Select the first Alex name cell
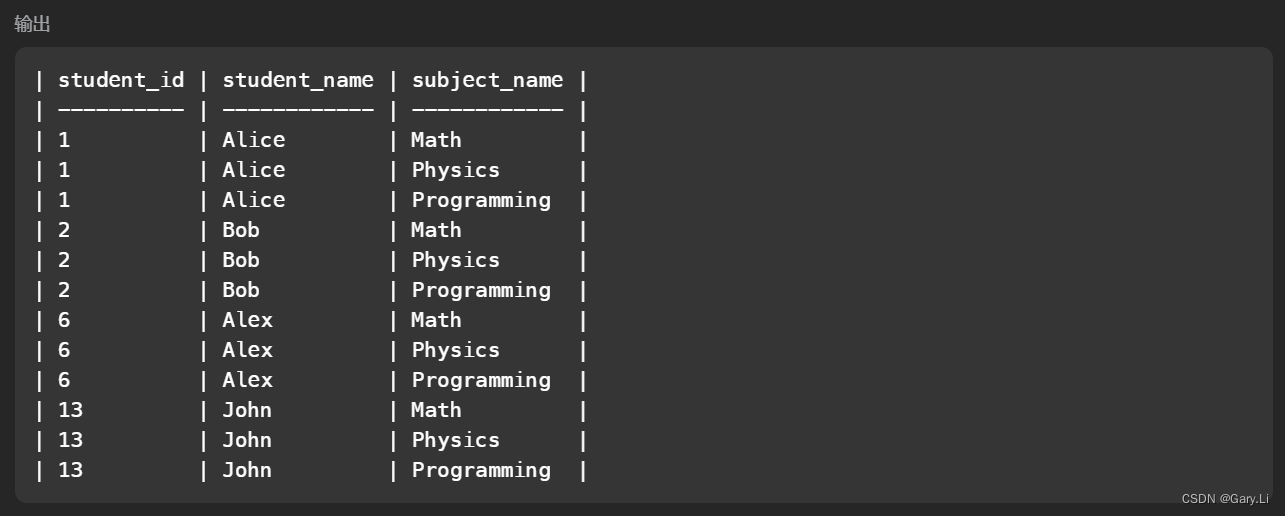 (247, 320)
